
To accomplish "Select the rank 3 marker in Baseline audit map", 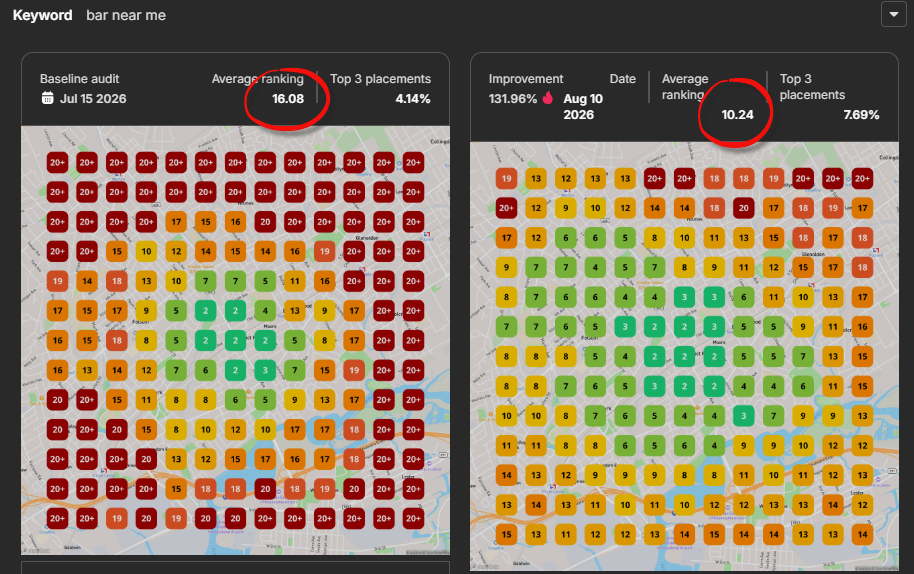I will 265,370.
